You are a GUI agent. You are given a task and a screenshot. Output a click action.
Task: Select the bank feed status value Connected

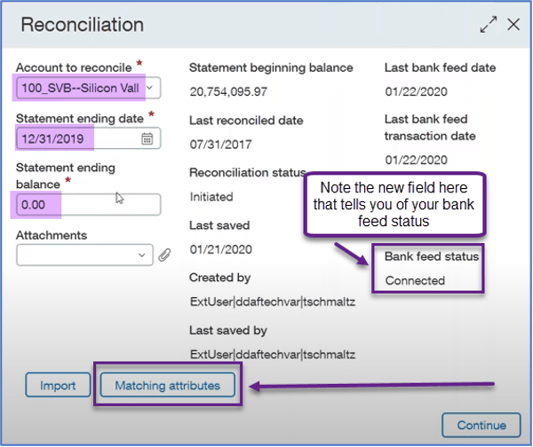pyautogui.click(x=415, y=281)
